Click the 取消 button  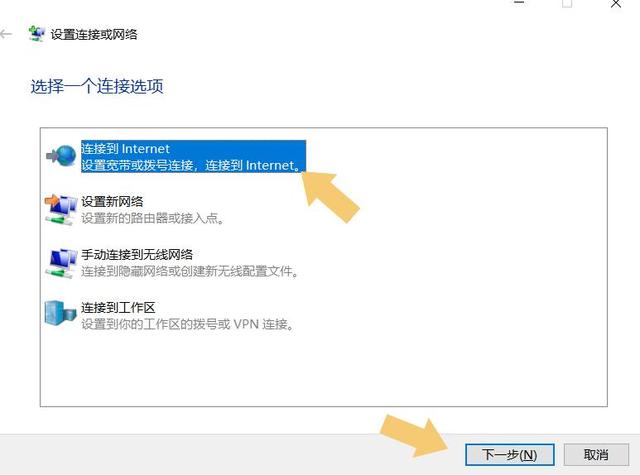(596, 455)
